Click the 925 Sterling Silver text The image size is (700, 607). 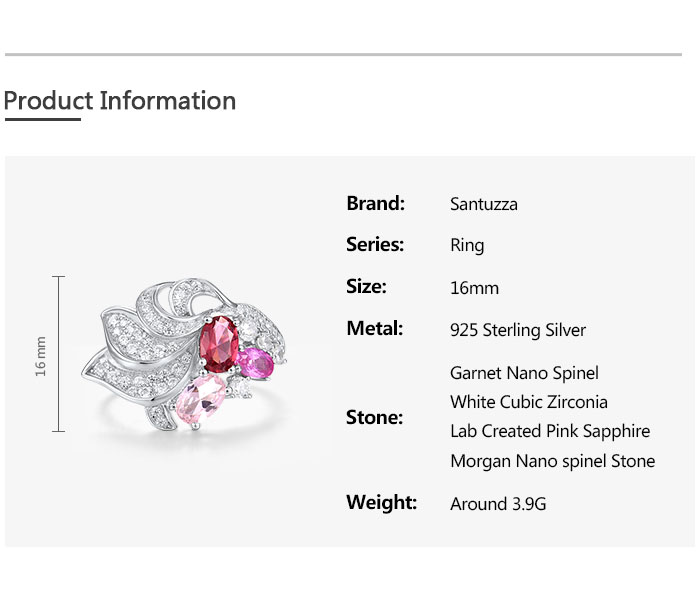tap(518, 330)
